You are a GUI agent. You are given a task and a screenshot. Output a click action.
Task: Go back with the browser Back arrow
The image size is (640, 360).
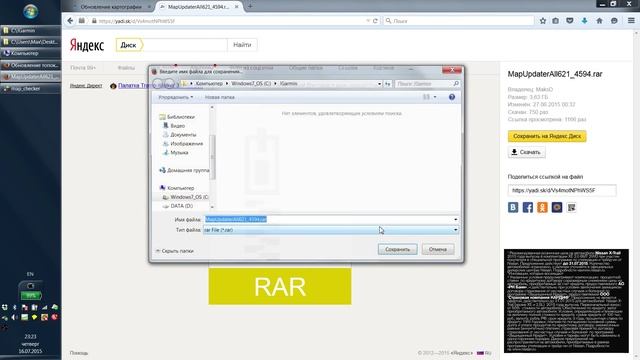[x=70, y=21]
